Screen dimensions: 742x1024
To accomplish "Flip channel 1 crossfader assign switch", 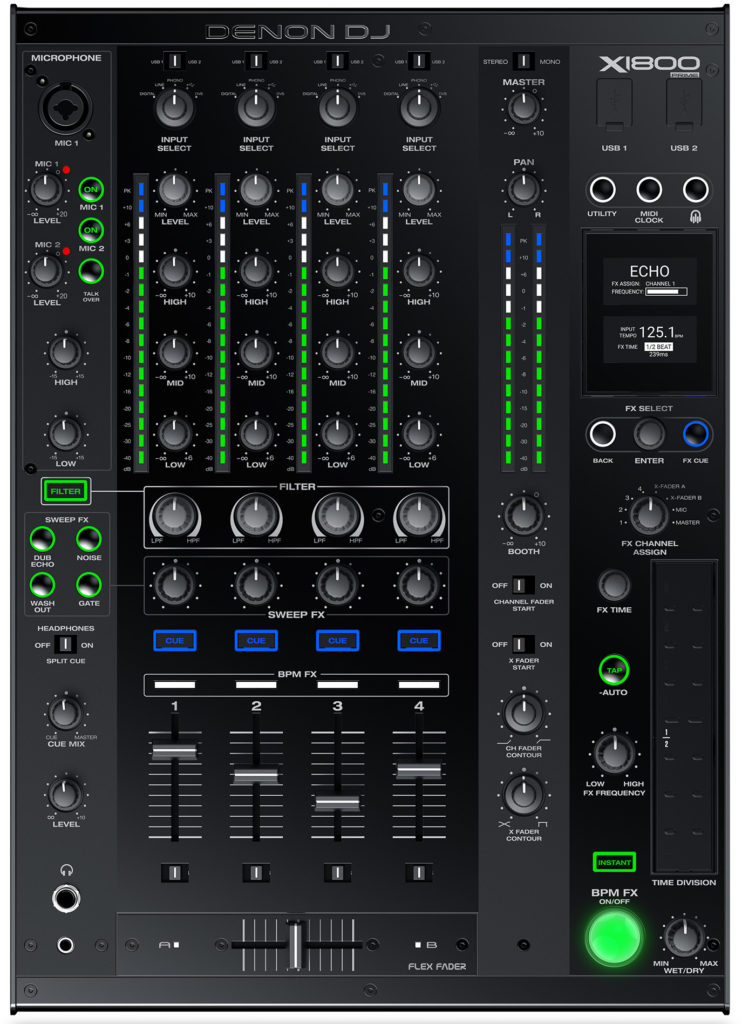I will pos(174,872).
